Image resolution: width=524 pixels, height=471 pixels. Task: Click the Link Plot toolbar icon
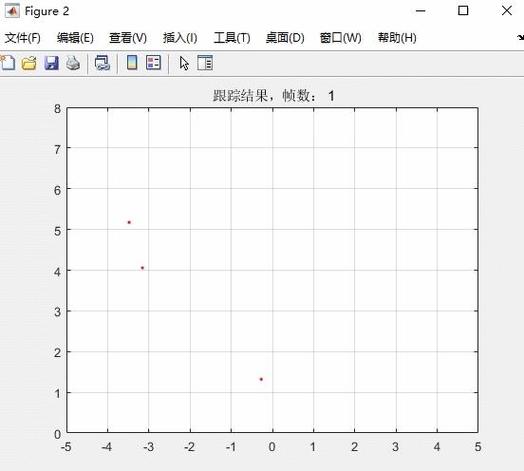coord(102,63)
